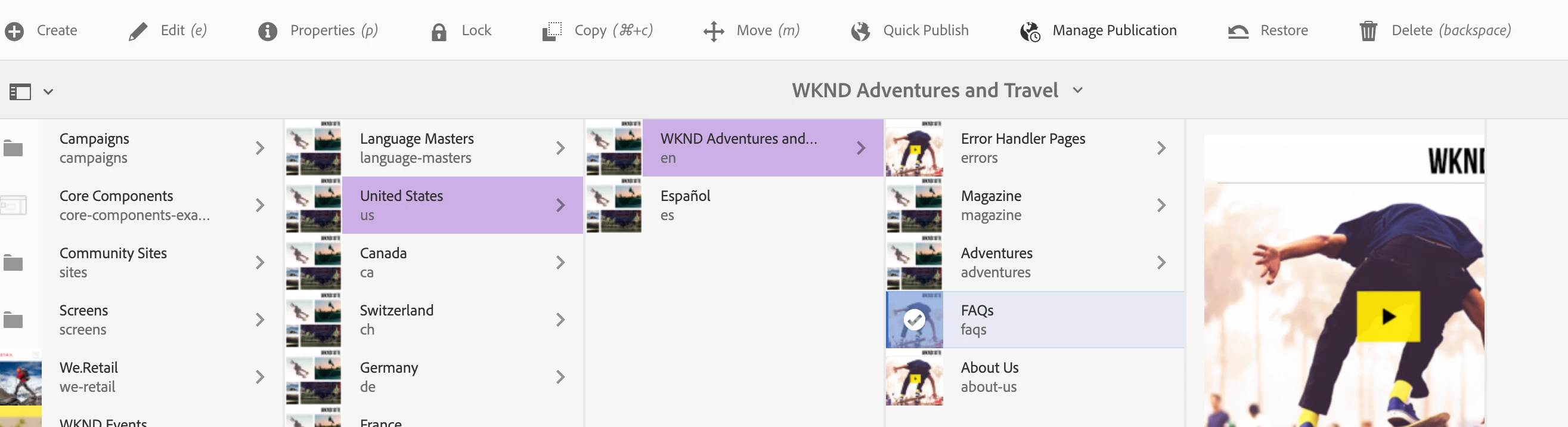Click the Edit (e) toolbar label
The height and width of the screenshot is (427, 1568).
click(x=184, y=30)
